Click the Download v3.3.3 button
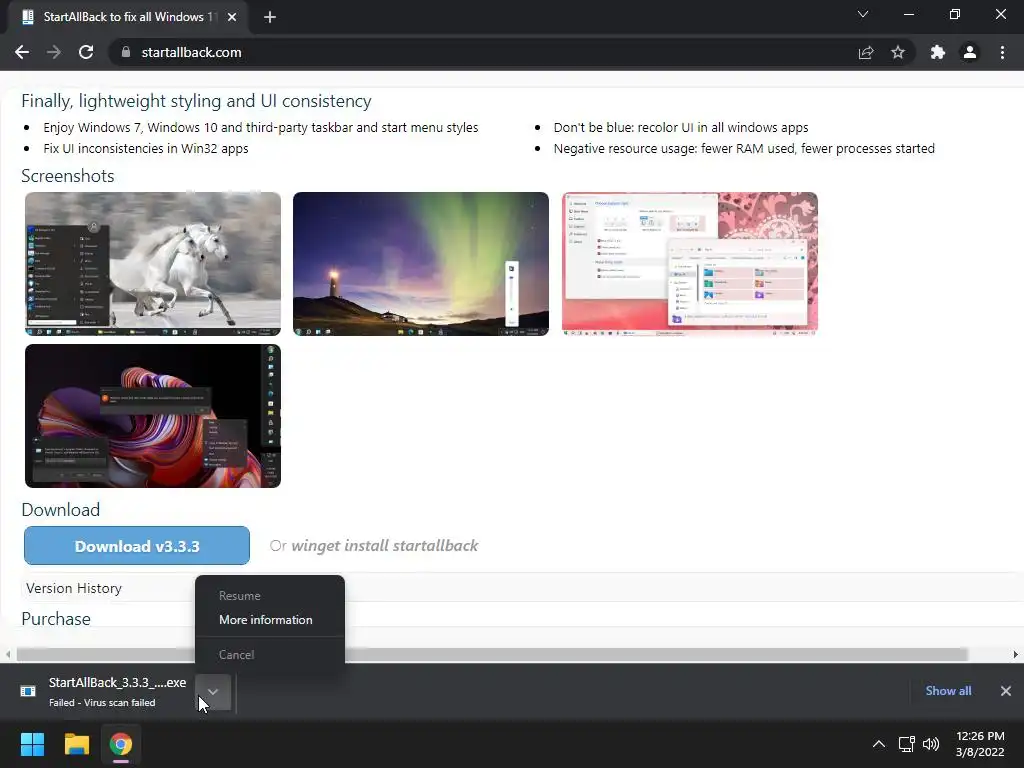Screen dimensions: 1024x768 click(x=136, y=546)
